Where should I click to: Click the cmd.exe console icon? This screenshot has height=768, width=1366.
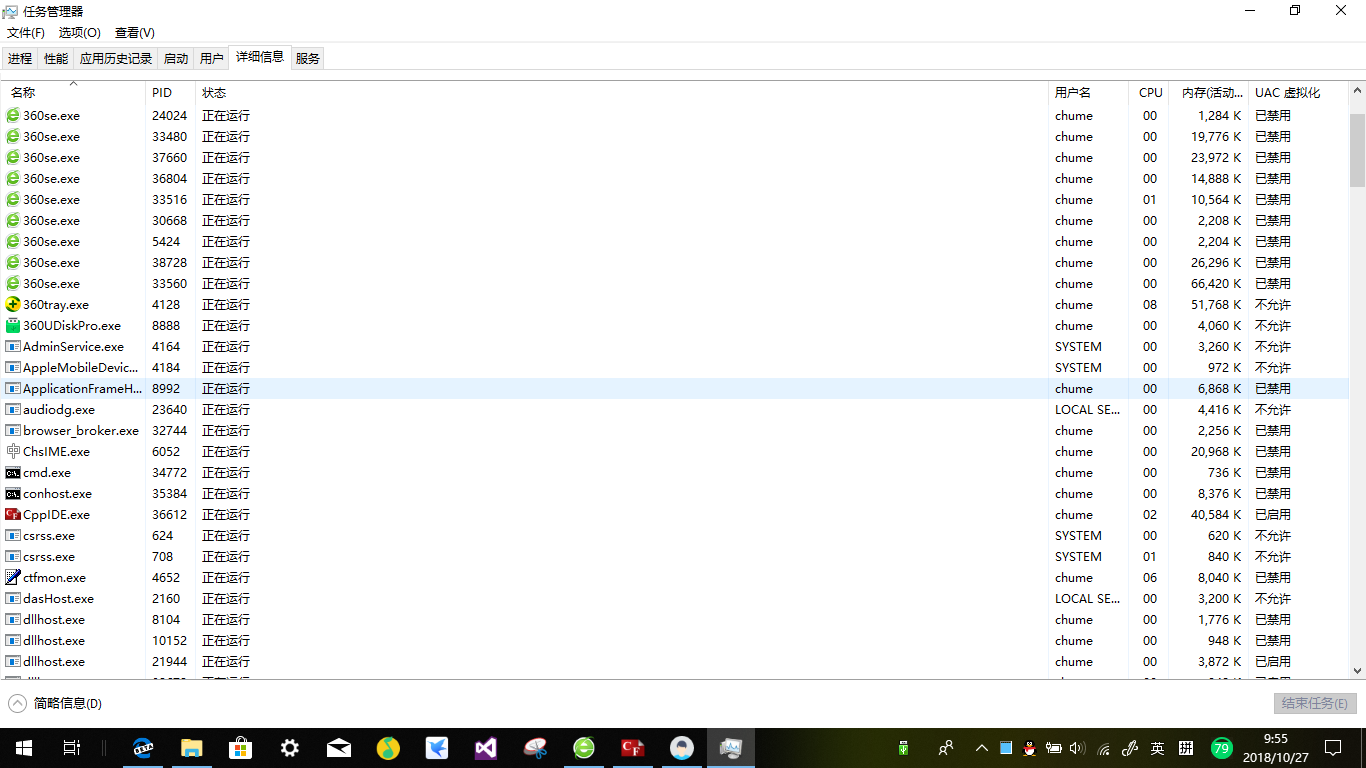13,472
